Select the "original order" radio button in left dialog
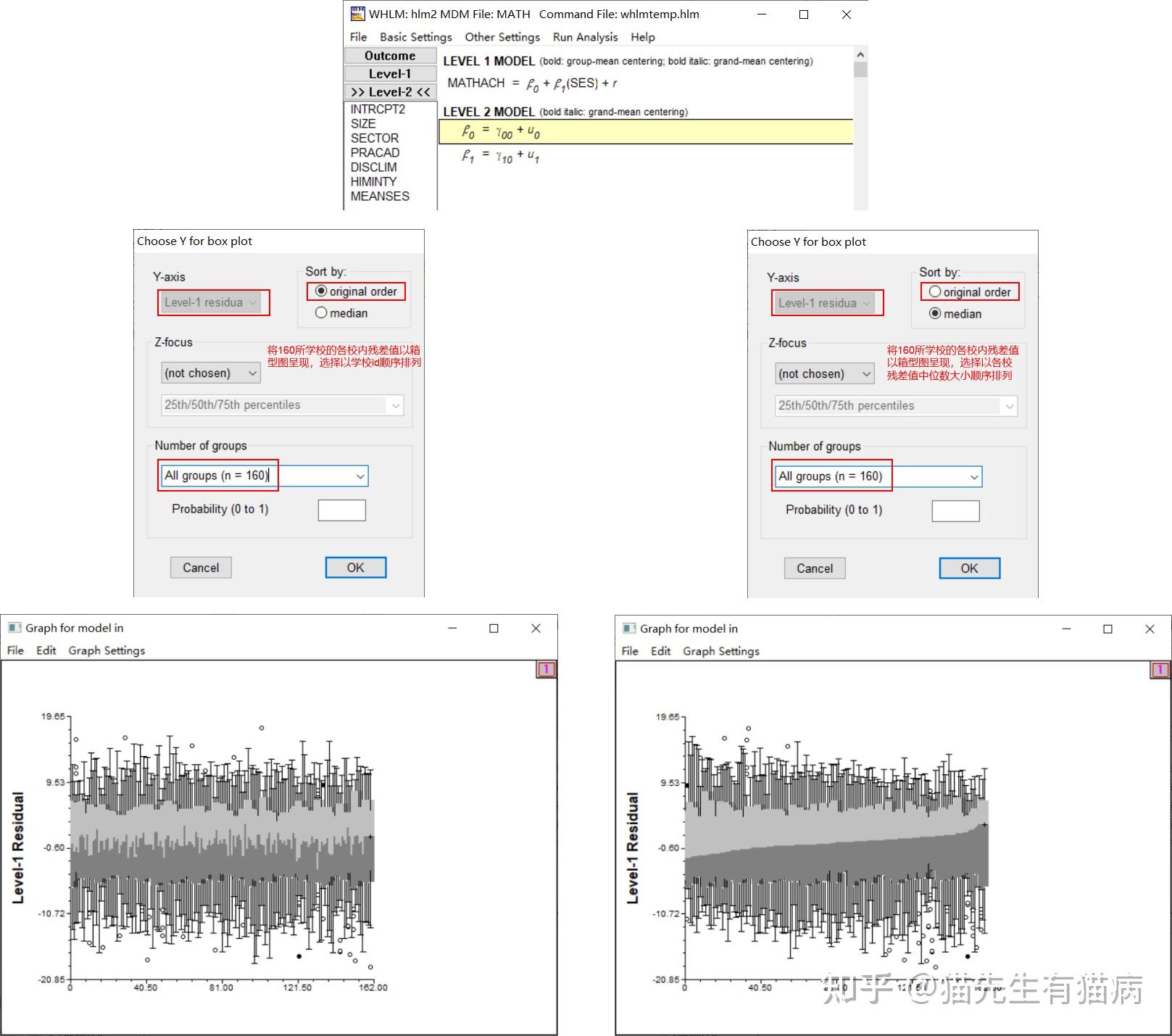The width and height of the screenshot is (1172, 1036). [x=320, y=291]
